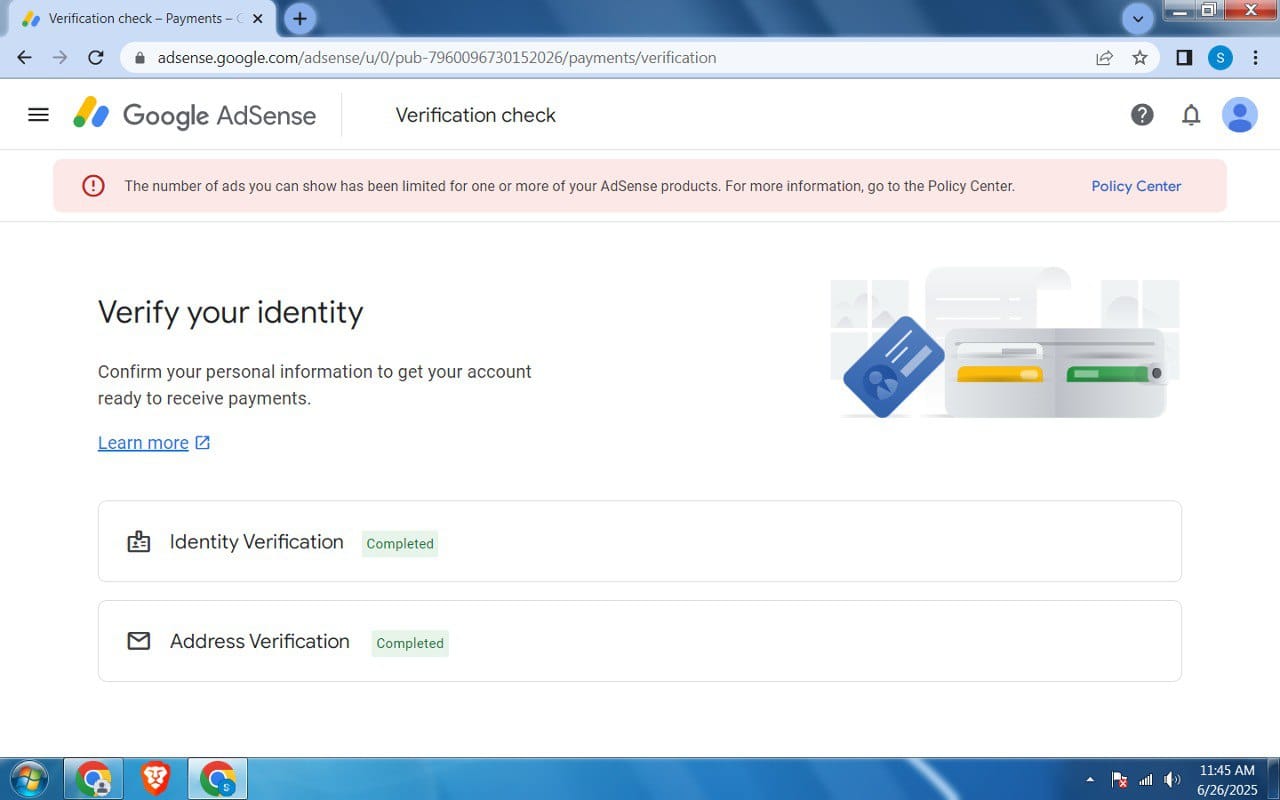This screenshot has height=800, width=1280.
Task: Click the Verification check page title
Action: 476,115
